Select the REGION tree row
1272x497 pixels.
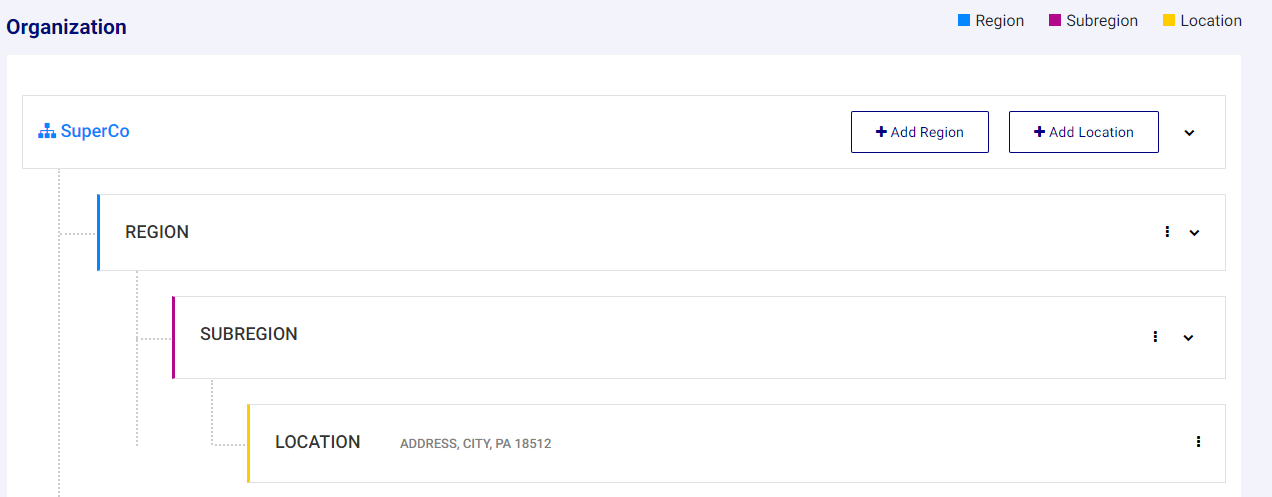tap(661, 232)
